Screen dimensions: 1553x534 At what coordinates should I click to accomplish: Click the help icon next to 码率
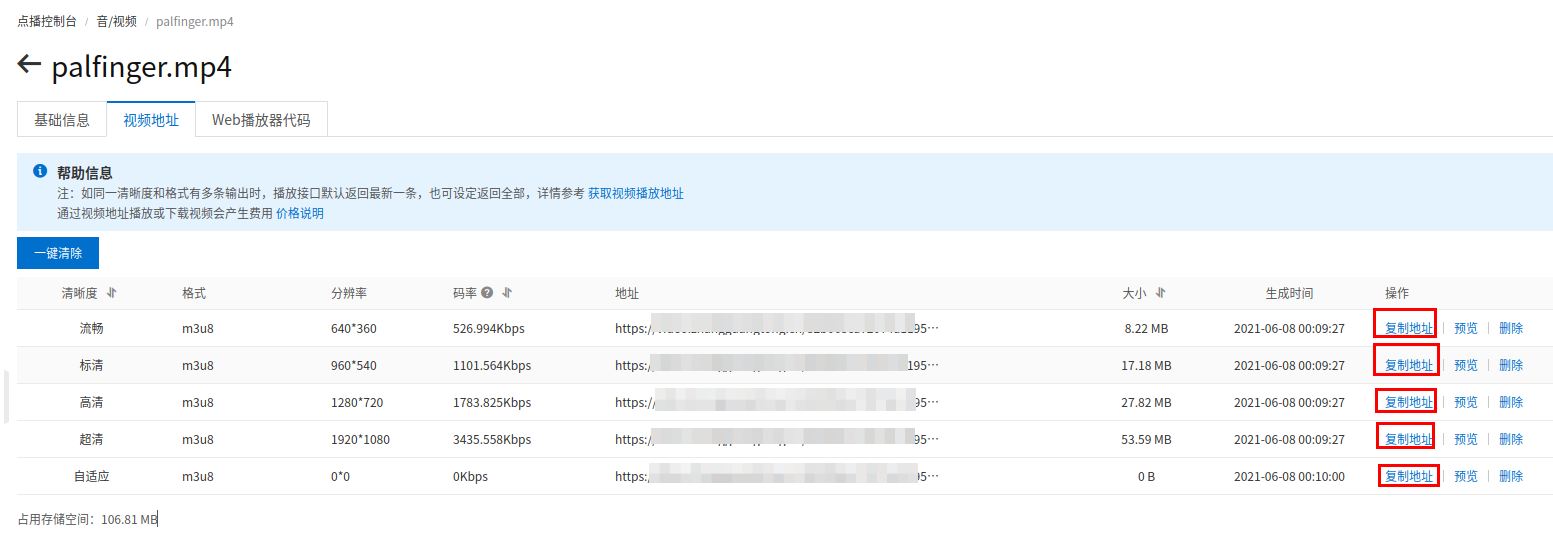tap(487, 293)
